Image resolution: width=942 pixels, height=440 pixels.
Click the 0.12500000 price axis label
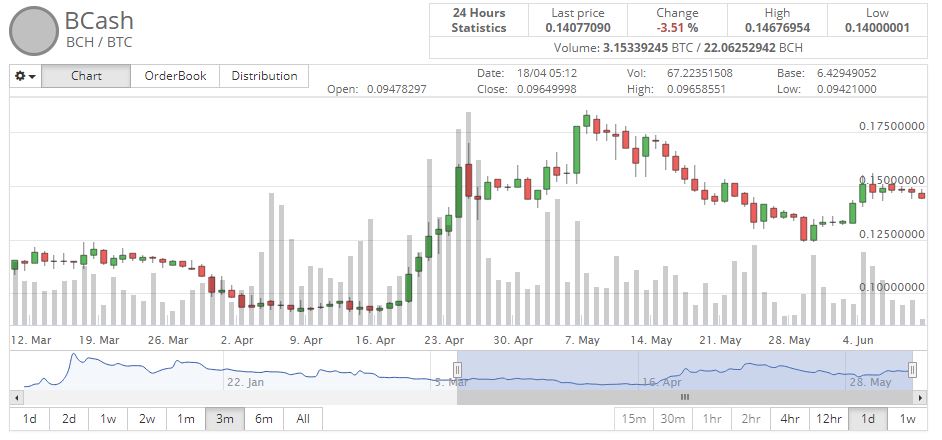(x=892, y=233)
